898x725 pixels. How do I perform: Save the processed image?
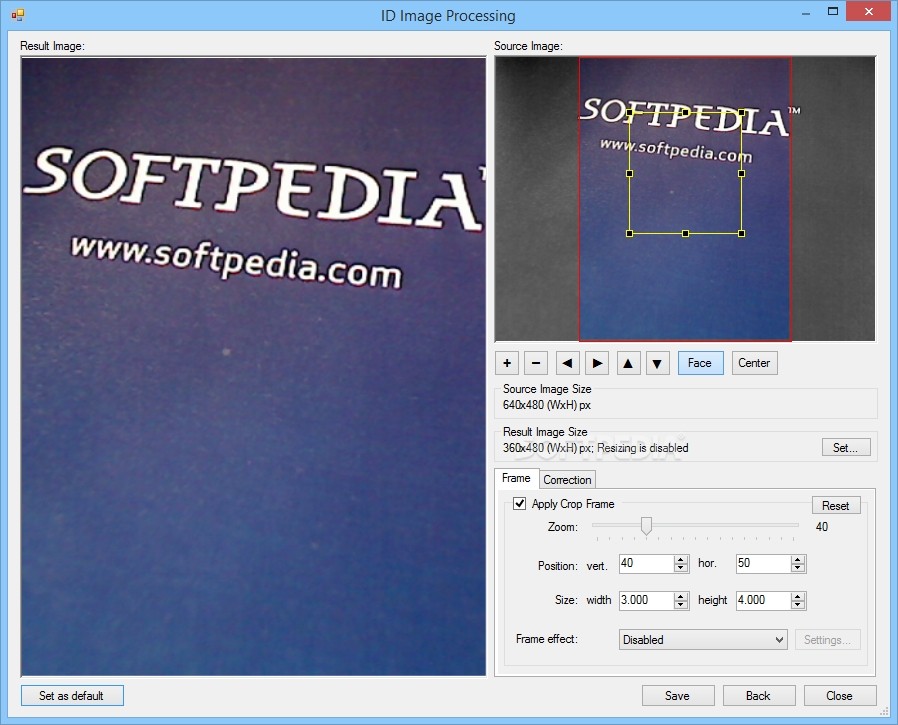tap(678, 696)
